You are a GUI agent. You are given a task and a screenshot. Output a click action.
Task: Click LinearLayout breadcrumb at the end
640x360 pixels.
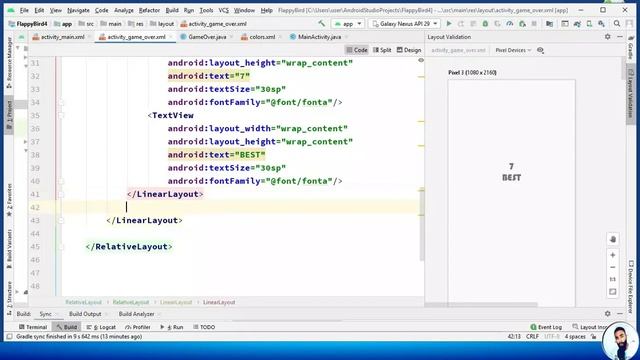[219, 302]
